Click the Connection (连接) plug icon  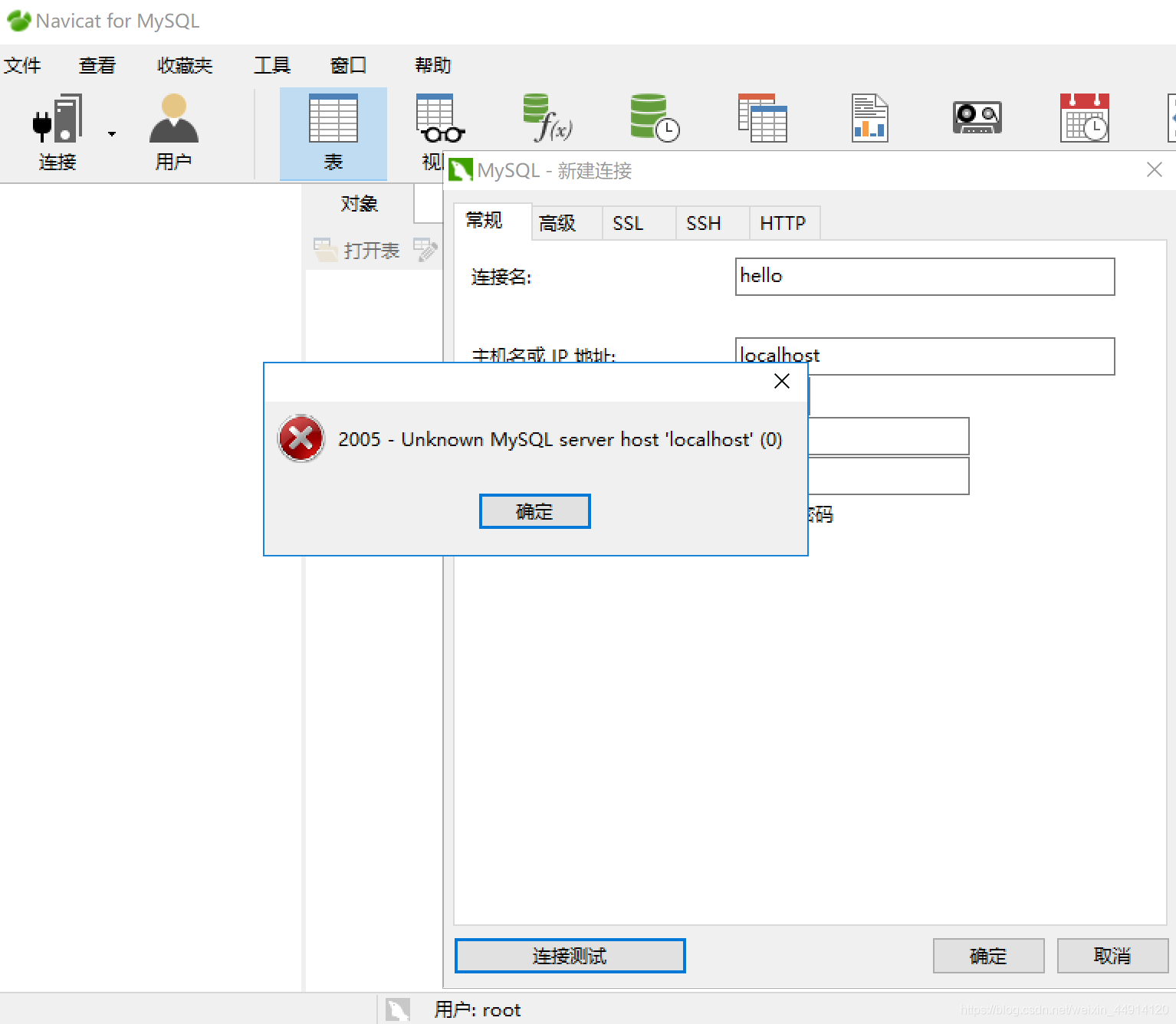[57, 119]
